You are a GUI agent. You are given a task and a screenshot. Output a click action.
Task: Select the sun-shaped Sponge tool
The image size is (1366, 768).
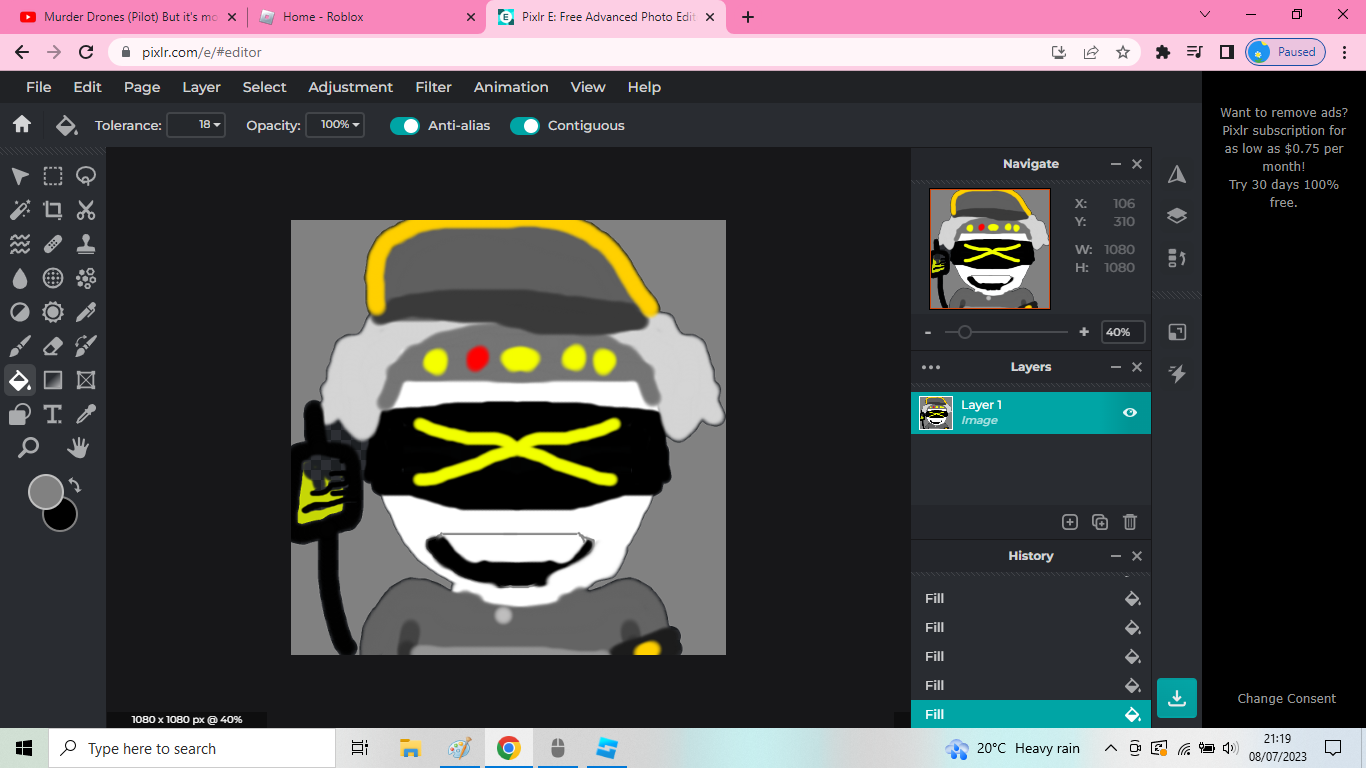click(x=53, y=312)
